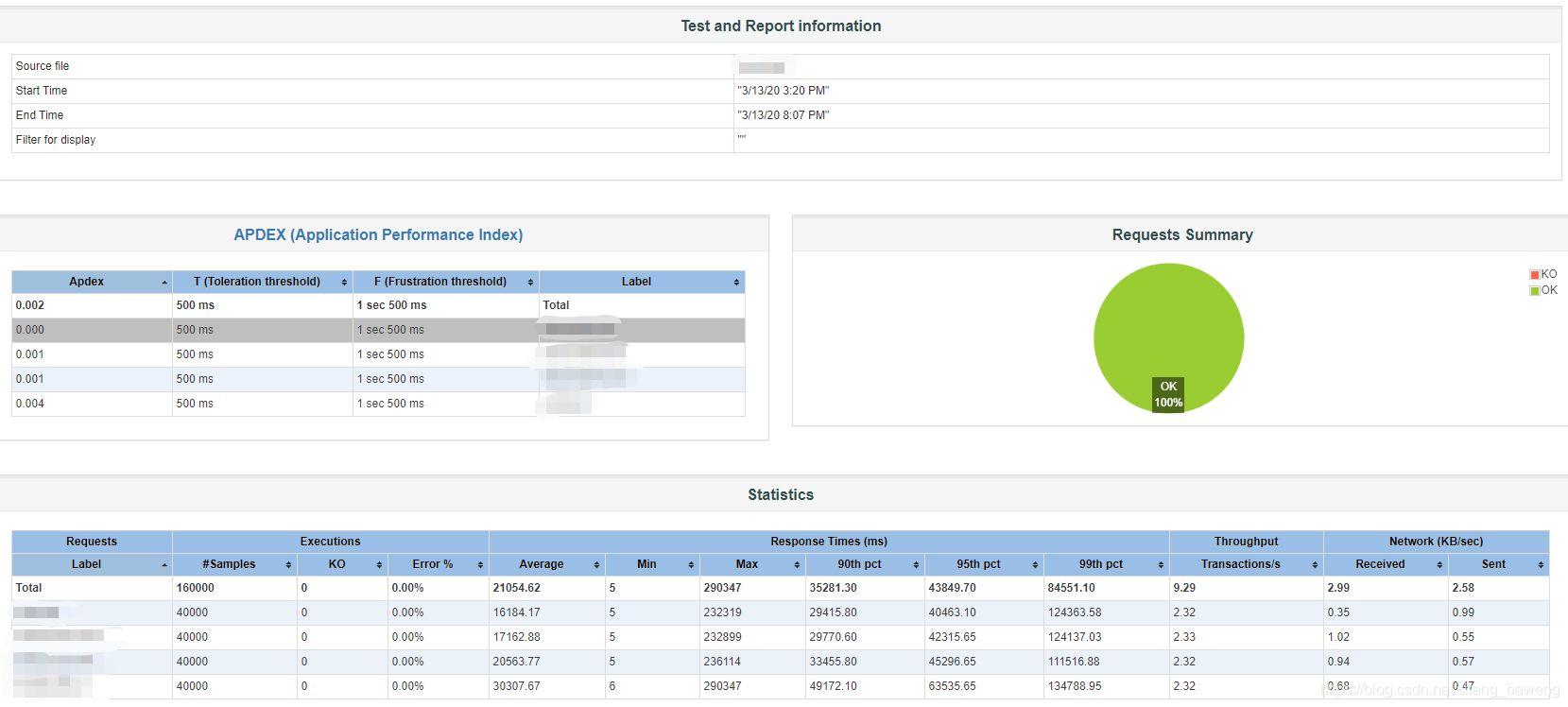Viewport: 1568px width, 707px height.
Task: Sort Statistics by Transactions/s column
Action: pyautogui.click(x=1247, y=564)
